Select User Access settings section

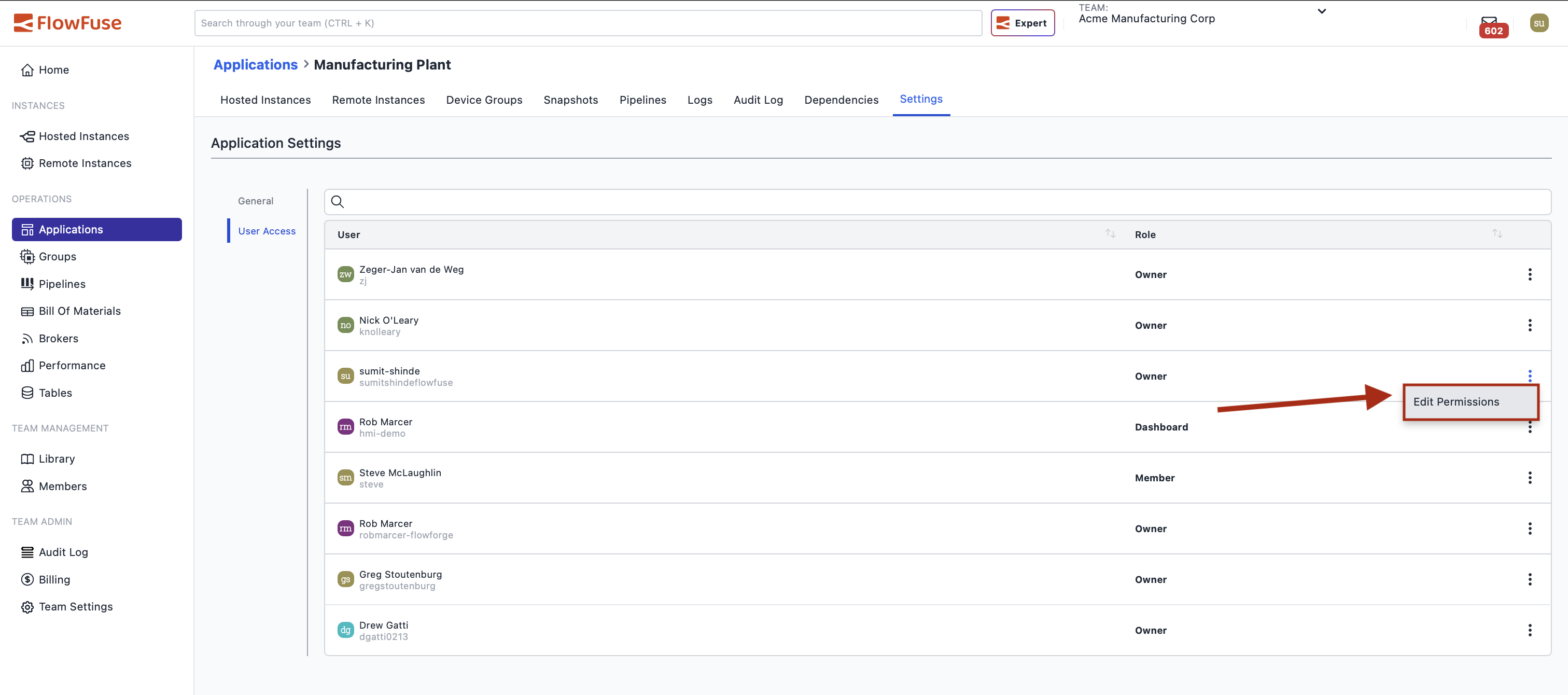(x=267, y=231)
